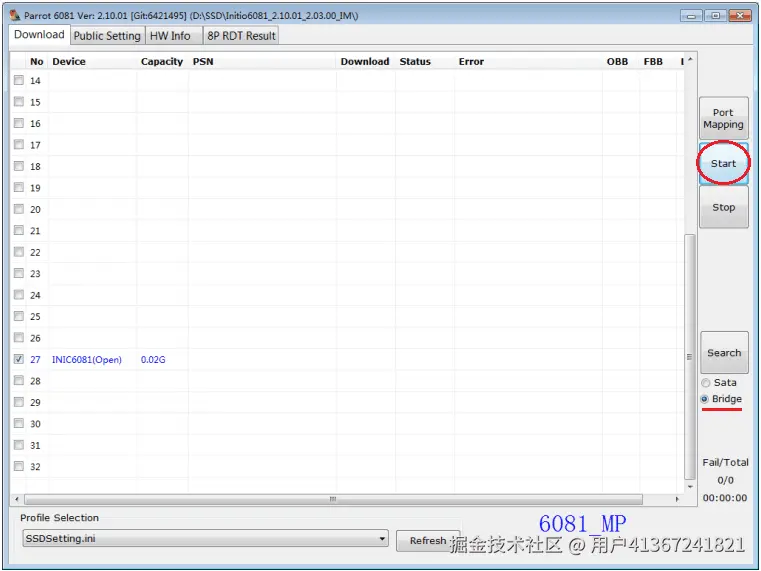Click the PSN column header

[262, 62]
